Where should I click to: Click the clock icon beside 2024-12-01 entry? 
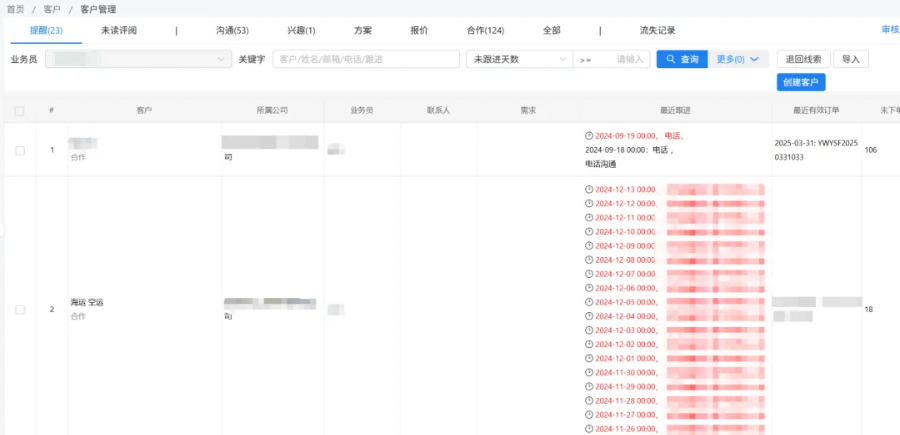[x=589, y=358]
